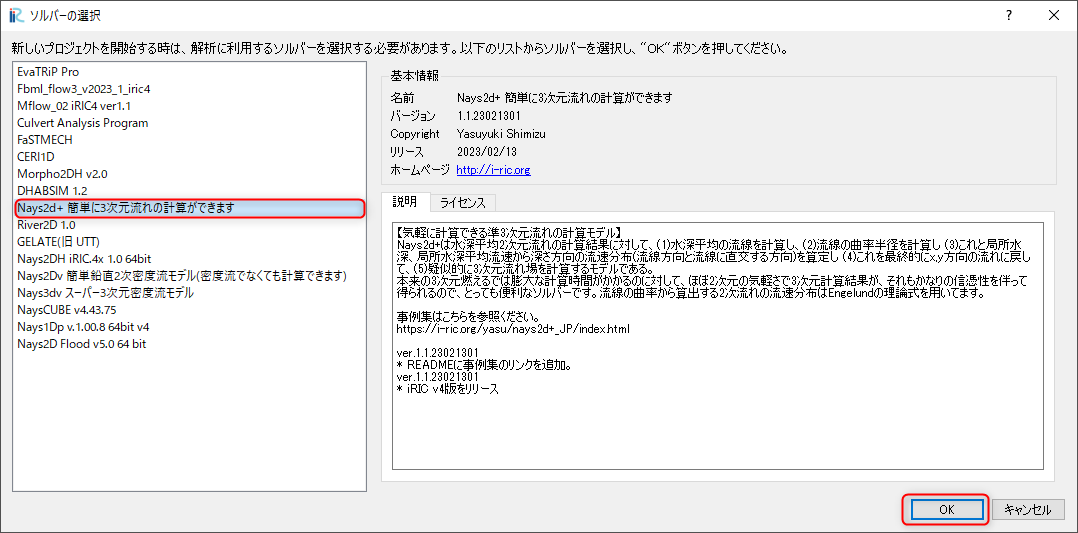
Task: Click the iRIC logo in title bar
Action: 17,15
